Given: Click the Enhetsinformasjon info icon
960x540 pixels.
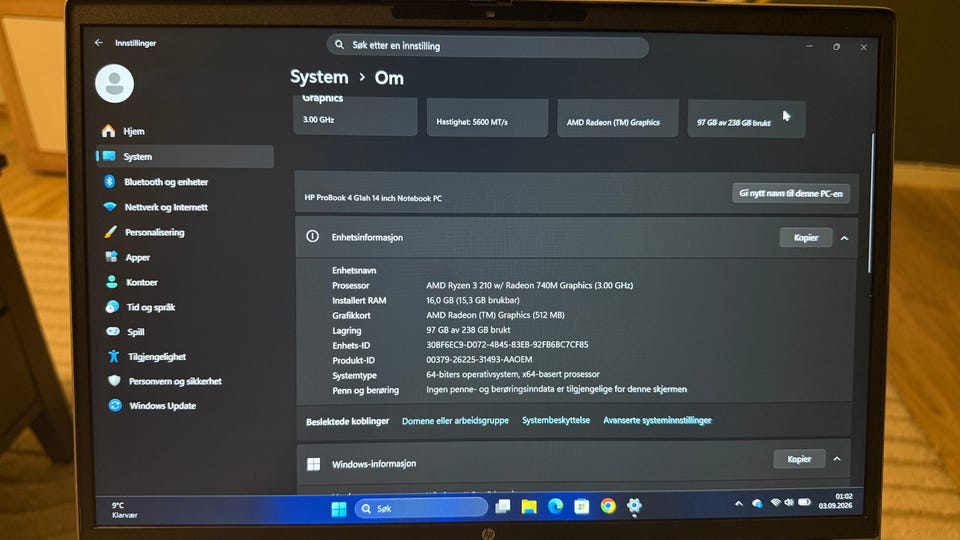Looking at the screenshot, I should coord(312,236).
